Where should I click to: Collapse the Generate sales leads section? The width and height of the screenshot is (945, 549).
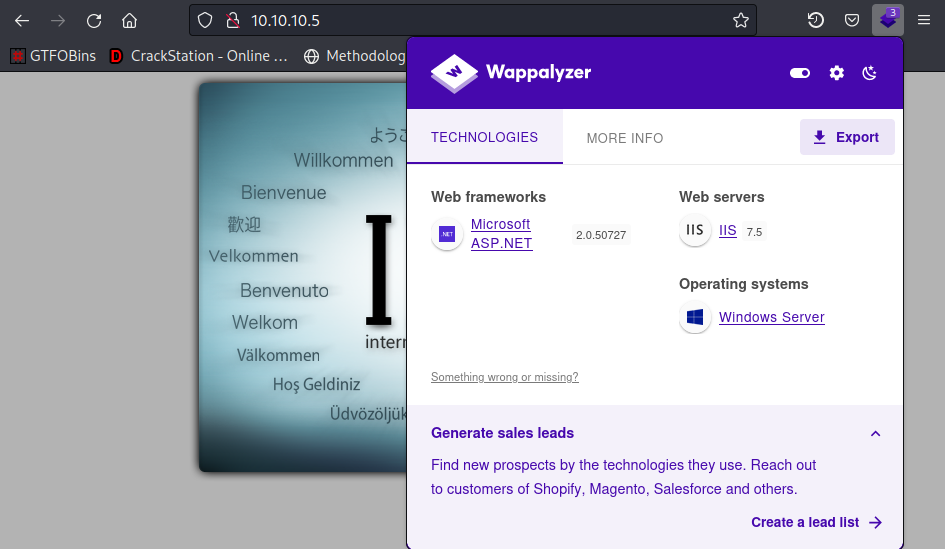click(876, 433)
